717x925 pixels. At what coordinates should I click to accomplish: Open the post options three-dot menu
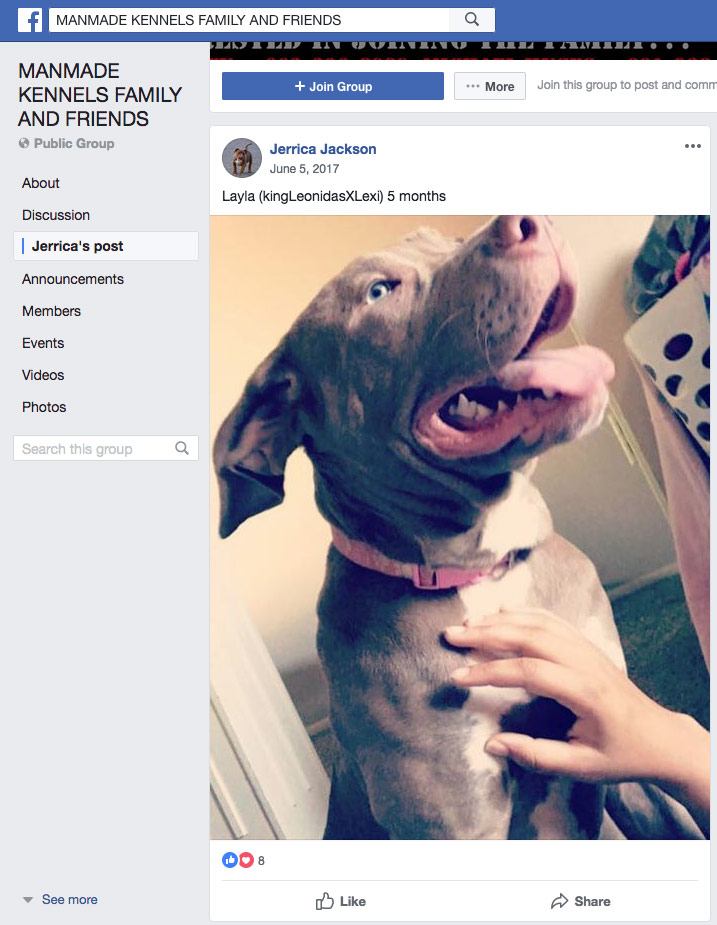(692, 146)
